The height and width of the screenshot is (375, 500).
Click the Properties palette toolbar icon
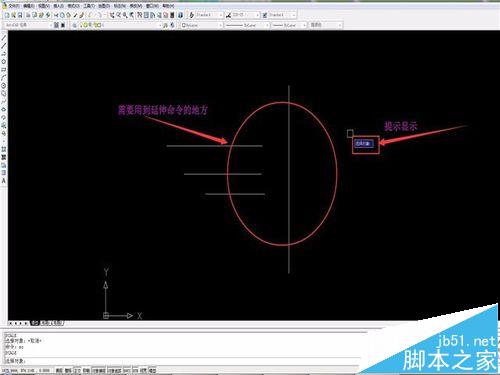tap(140, 15)
